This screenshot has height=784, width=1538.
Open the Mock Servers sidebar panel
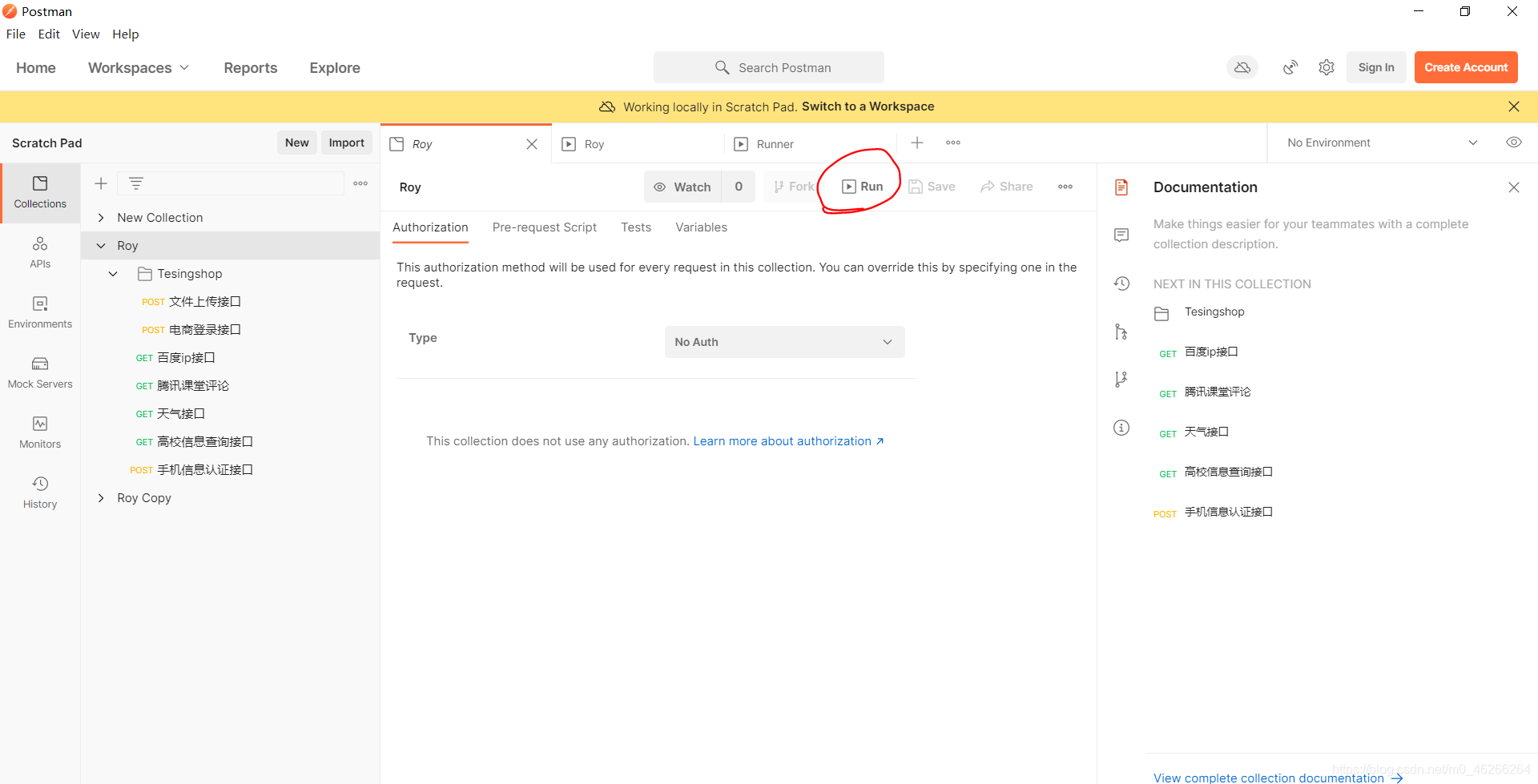pyautogui.click(x=40, y=372)
